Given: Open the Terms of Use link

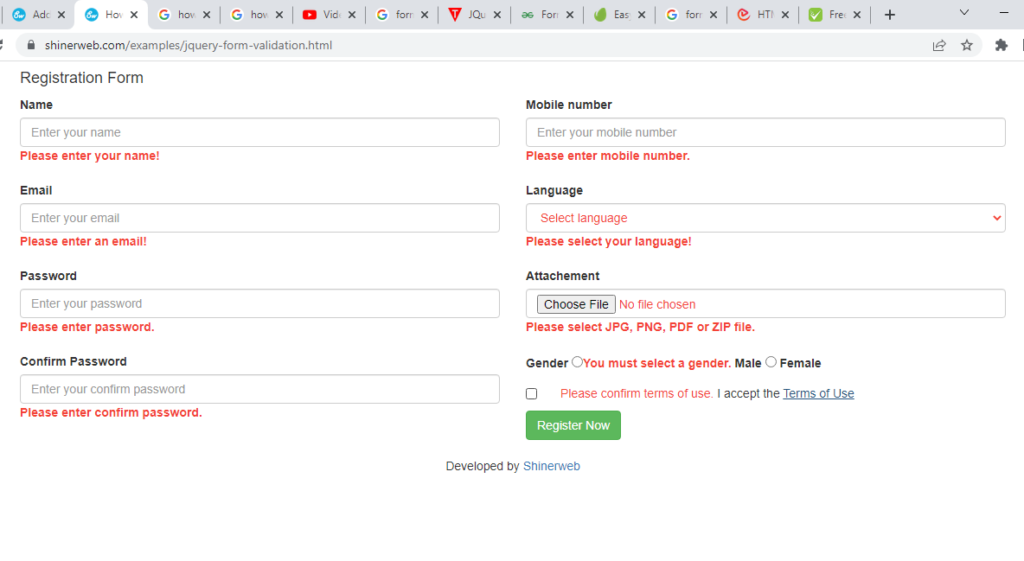Looking at the screenshot, I should 818,394.
